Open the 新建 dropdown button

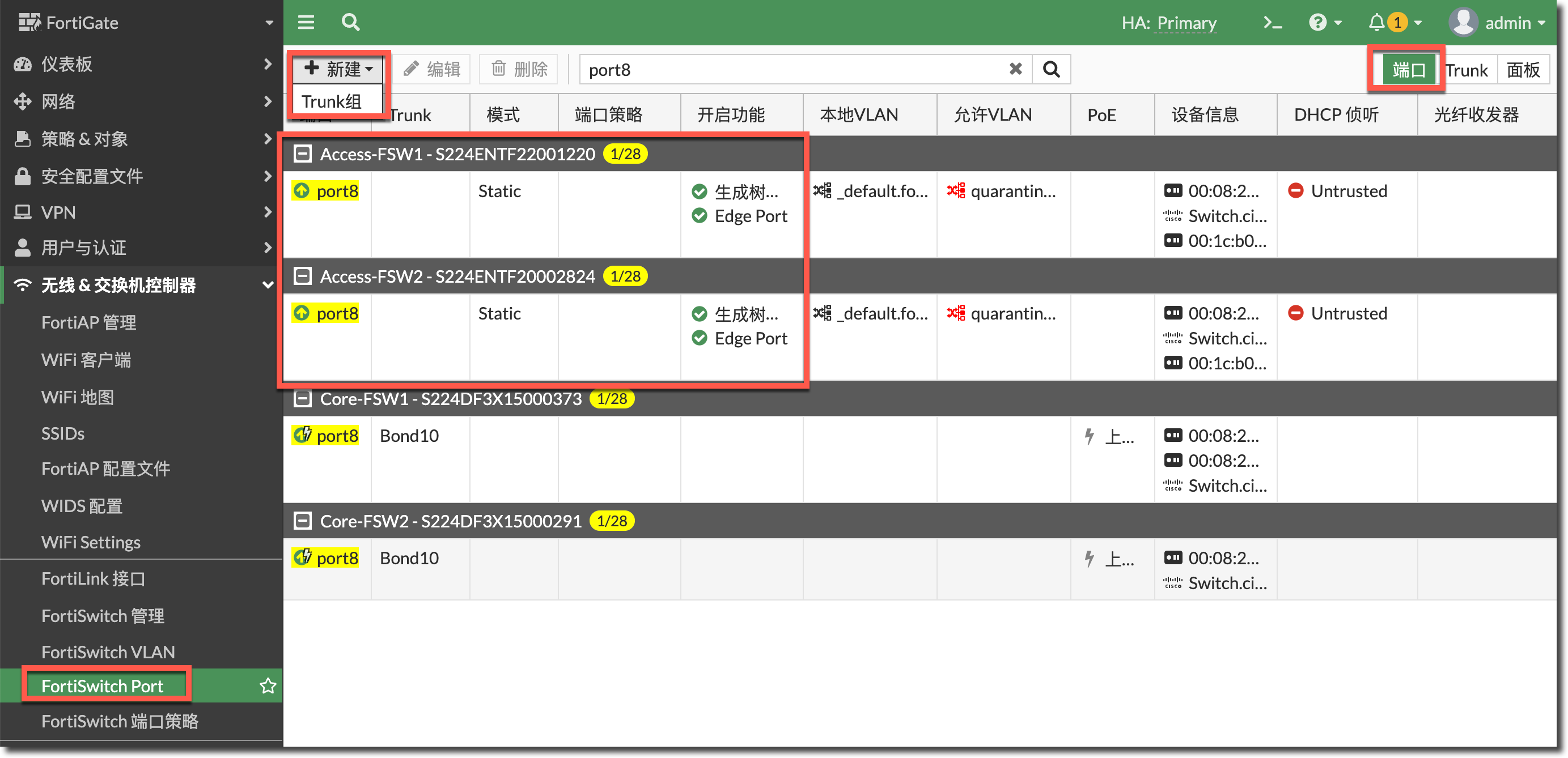click(x=338, y=69)
